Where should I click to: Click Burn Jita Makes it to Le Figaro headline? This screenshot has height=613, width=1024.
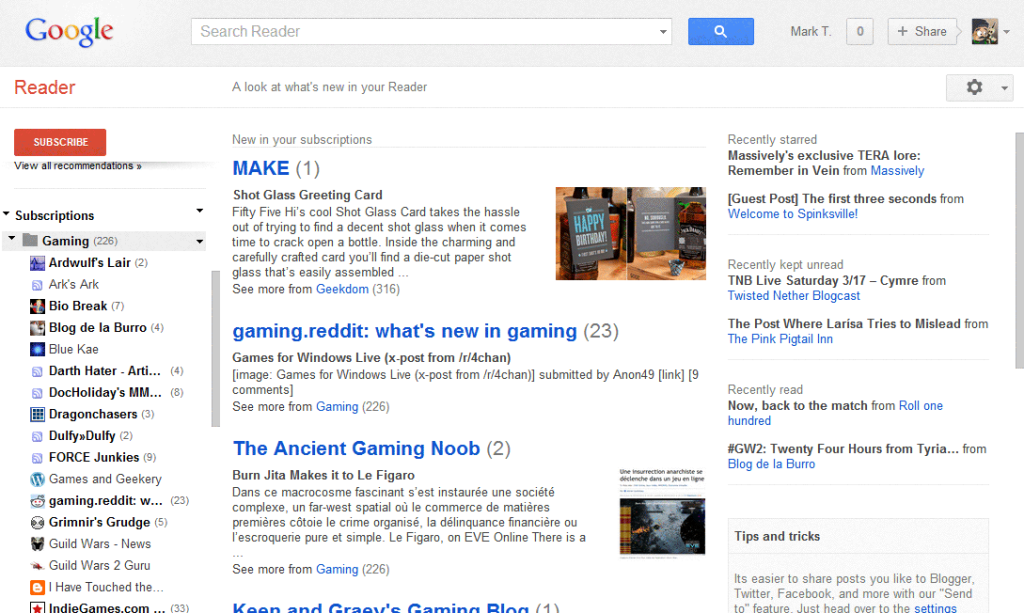click(x=323, y=475)
